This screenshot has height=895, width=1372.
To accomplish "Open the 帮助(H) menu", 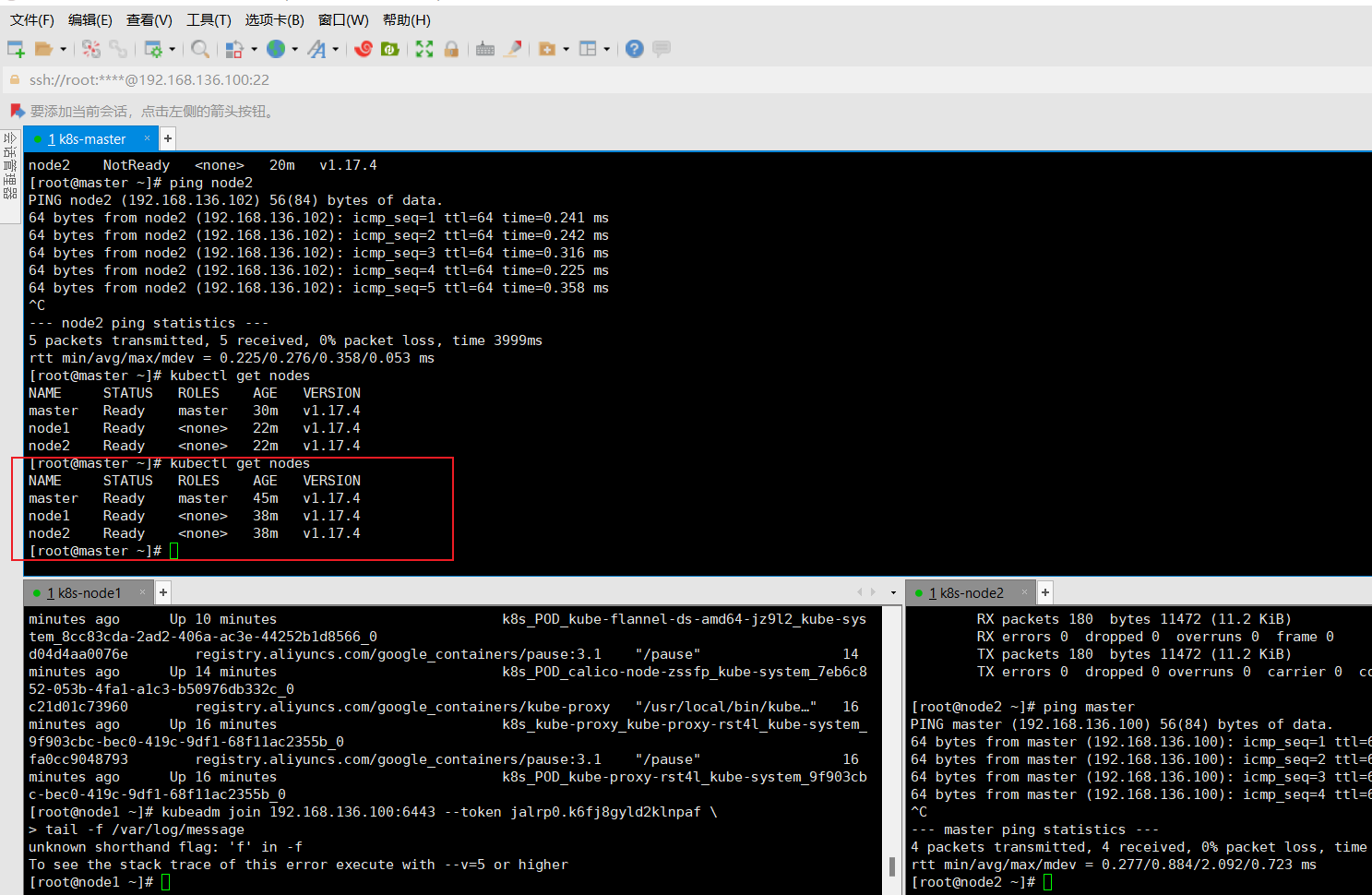I will [x=406, y=19].
